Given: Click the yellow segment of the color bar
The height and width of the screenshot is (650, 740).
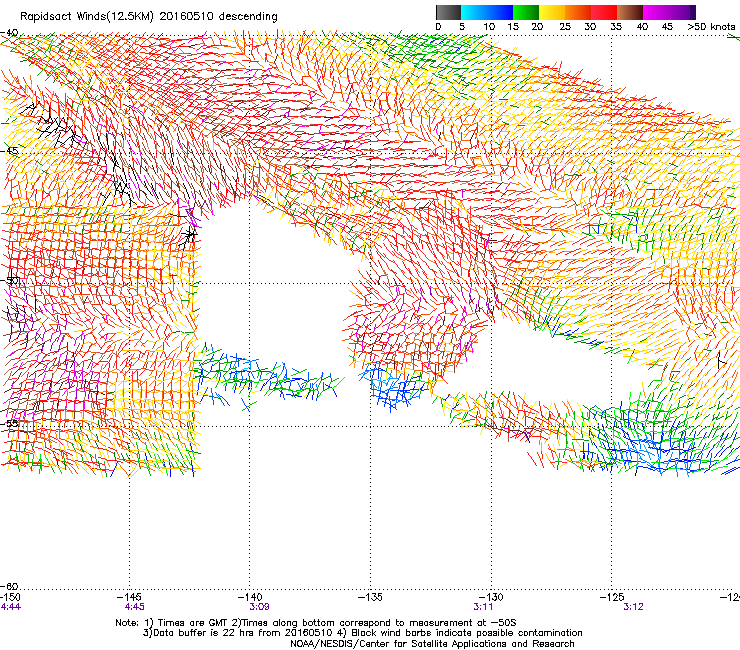Looking at the screenshot, I should [552, 12].
